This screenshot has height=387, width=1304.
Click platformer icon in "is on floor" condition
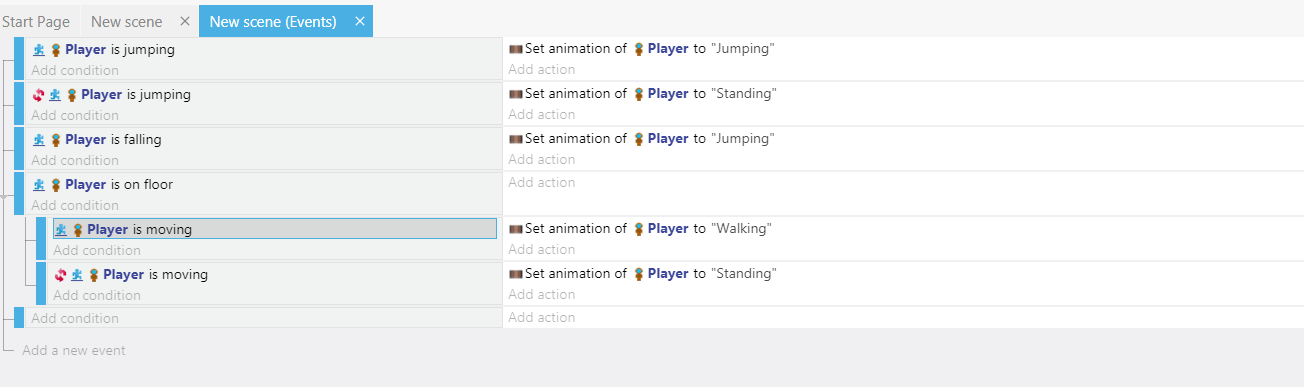pyautogui.click(x=39, y=184)
